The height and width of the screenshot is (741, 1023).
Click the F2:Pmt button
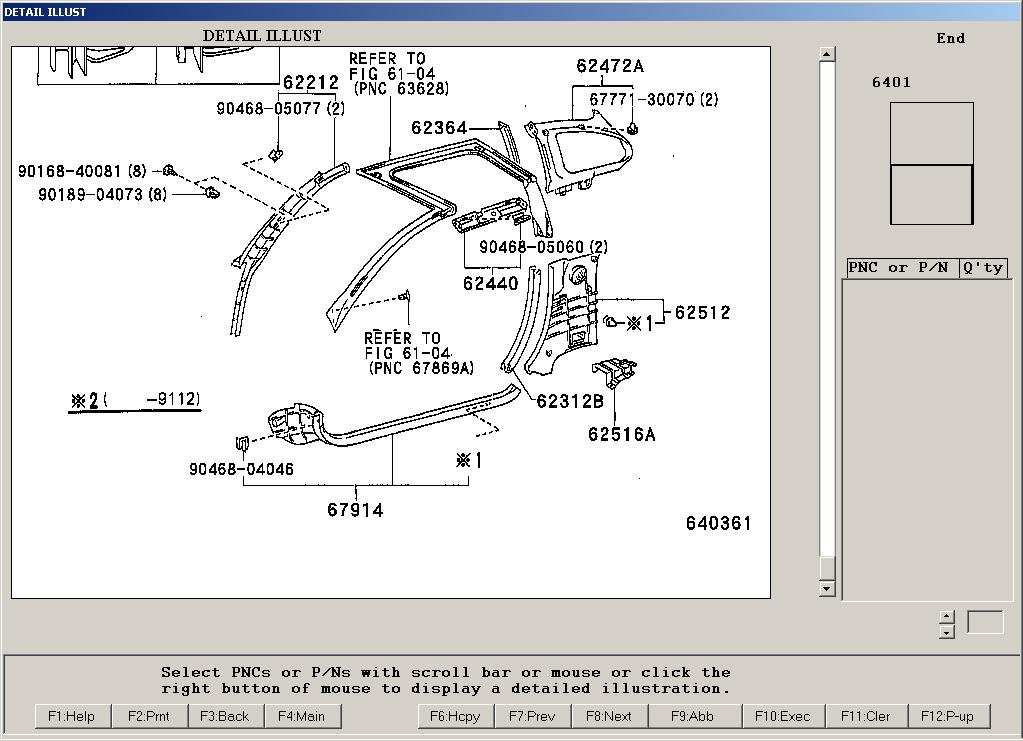150,716
